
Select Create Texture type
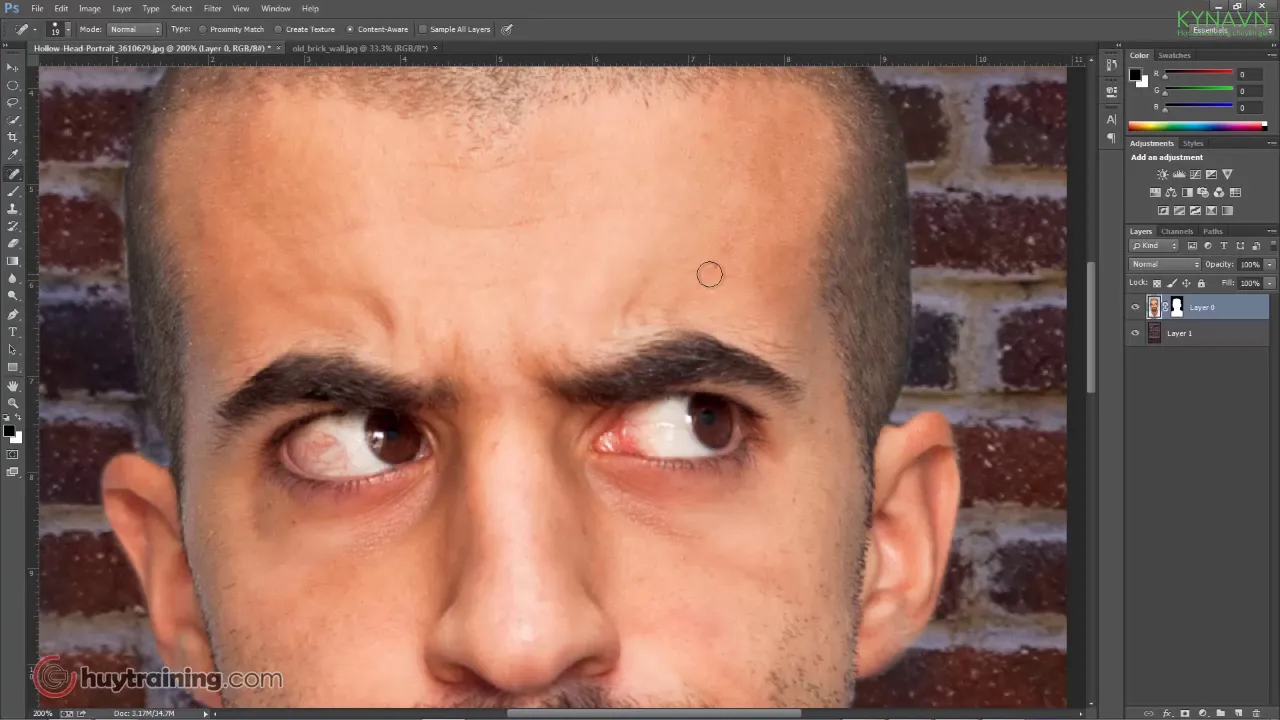click(305, 29)
